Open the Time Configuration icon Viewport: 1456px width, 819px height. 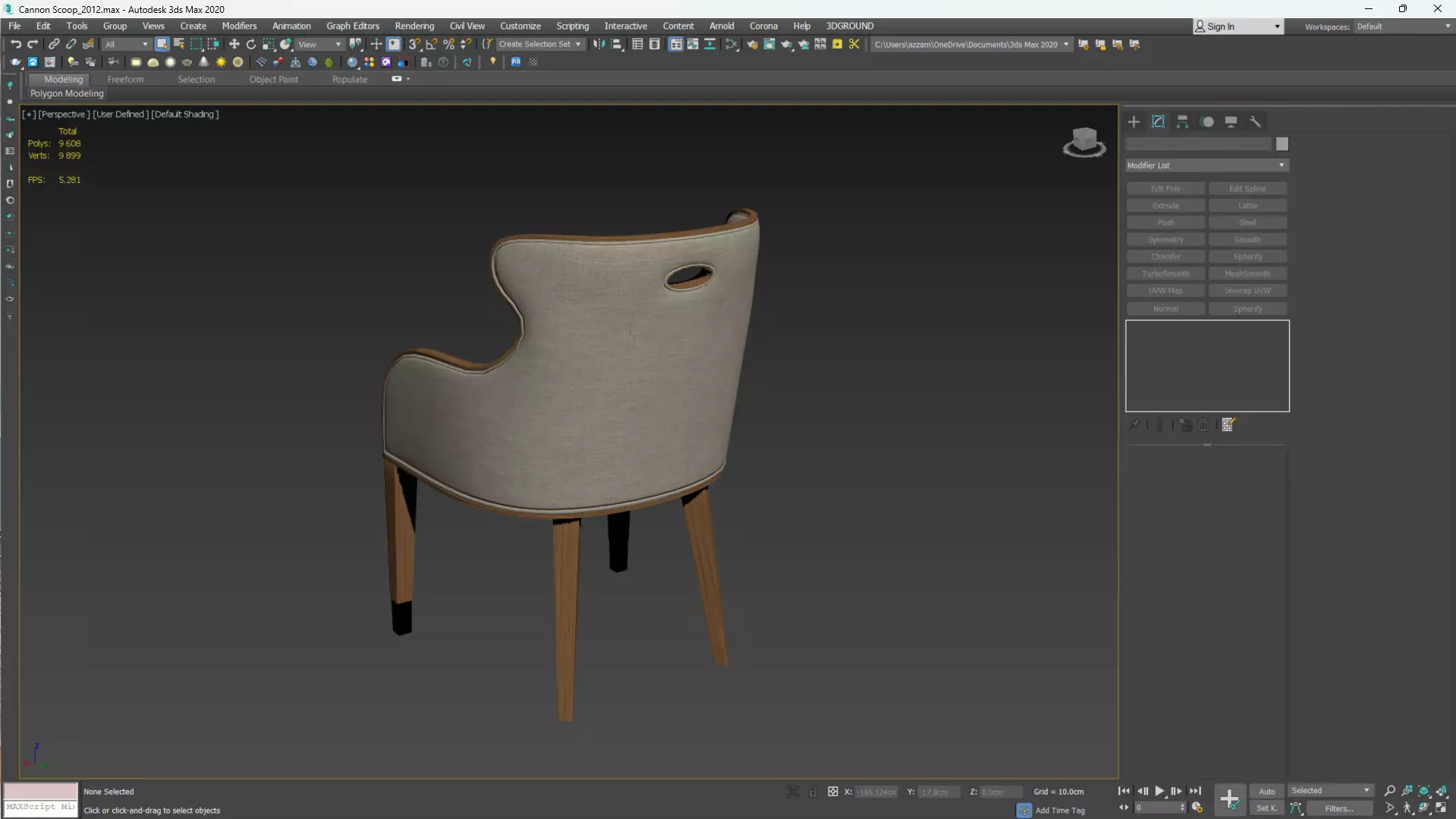pos(1197,808)
